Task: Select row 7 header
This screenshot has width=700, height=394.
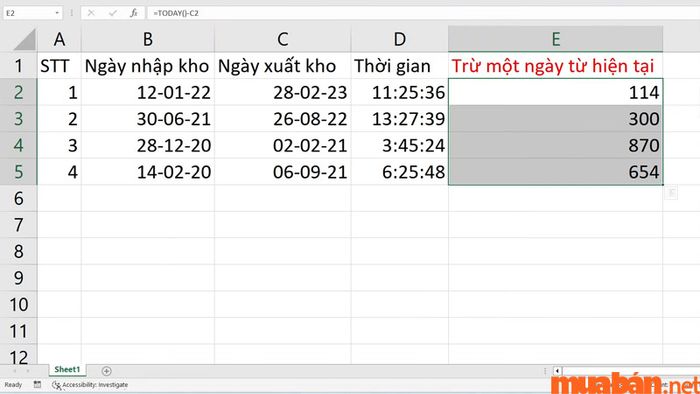Action: tap(18, 225)
